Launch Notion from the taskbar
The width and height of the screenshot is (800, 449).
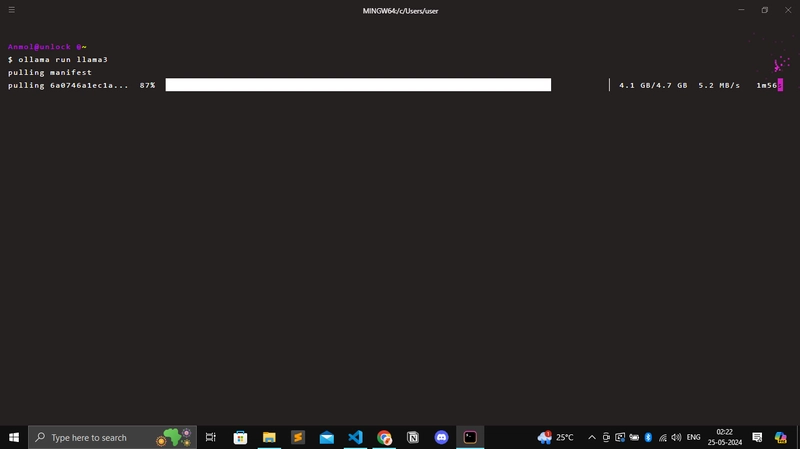(x=413, y=437)
